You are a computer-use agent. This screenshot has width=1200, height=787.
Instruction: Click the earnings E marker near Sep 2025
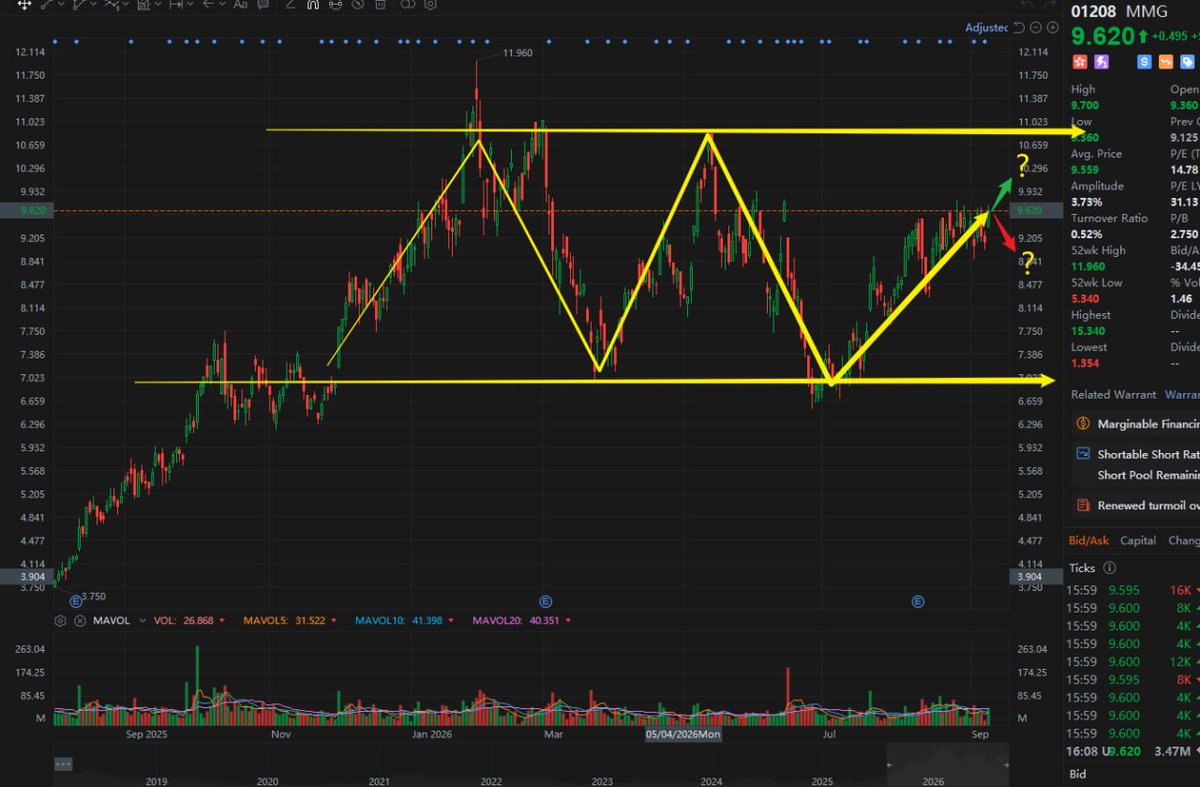click(x=75, y=601)
